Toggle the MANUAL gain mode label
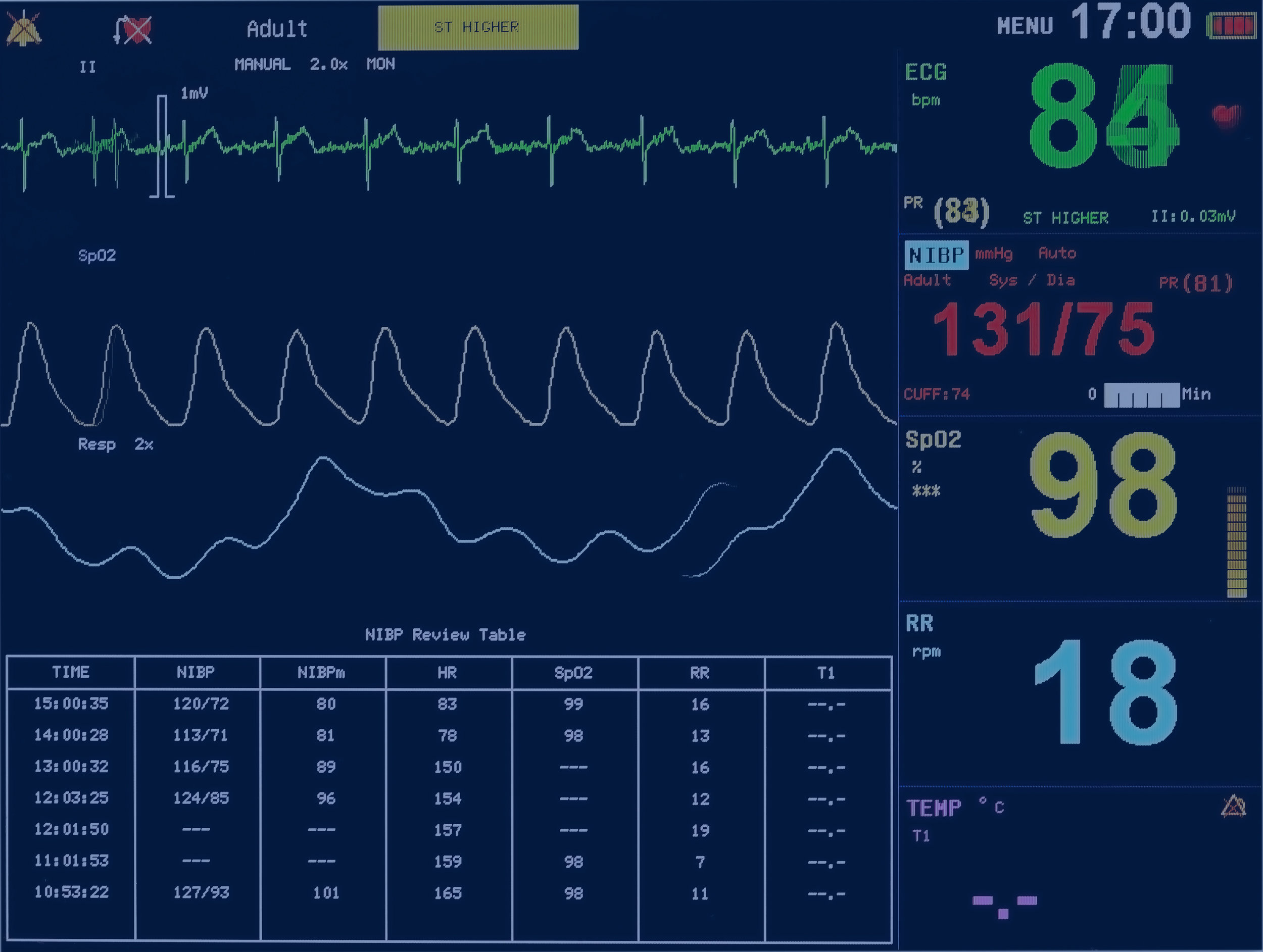The height and width of the screenshot is (952, 1263). pyautogui.click(x=262, y=65)
